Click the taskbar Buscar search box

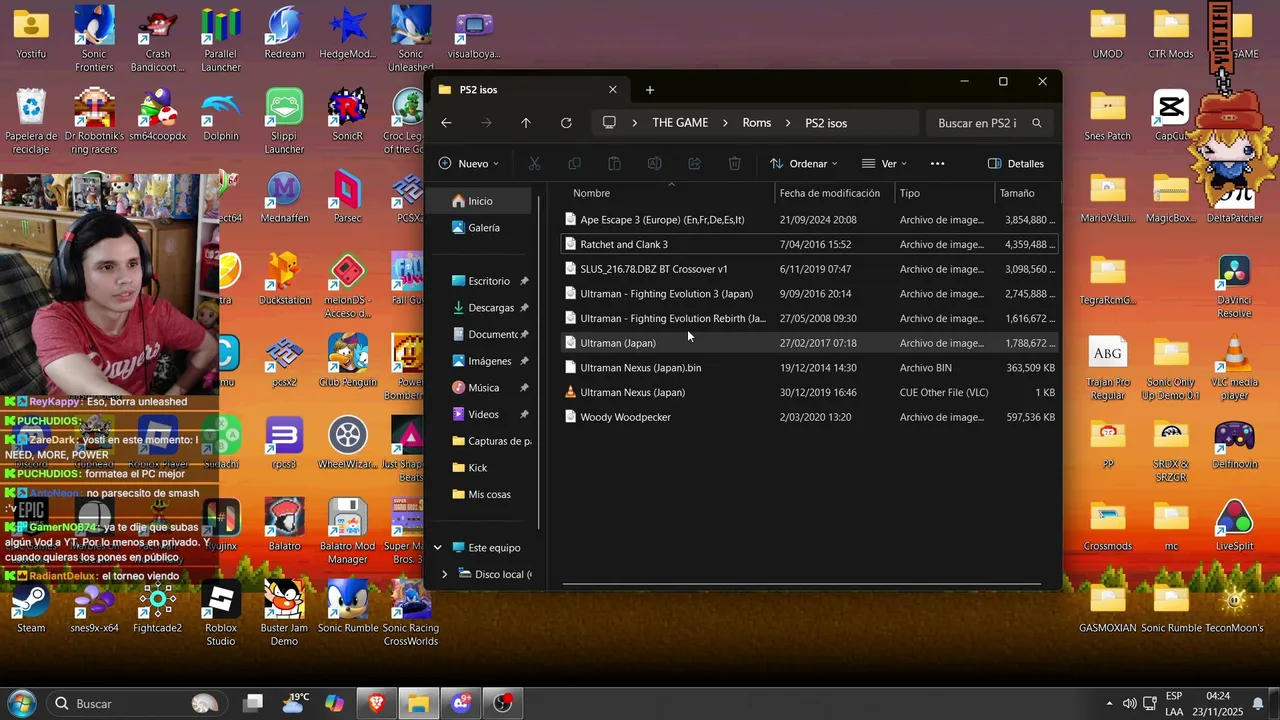click(135, 703)
